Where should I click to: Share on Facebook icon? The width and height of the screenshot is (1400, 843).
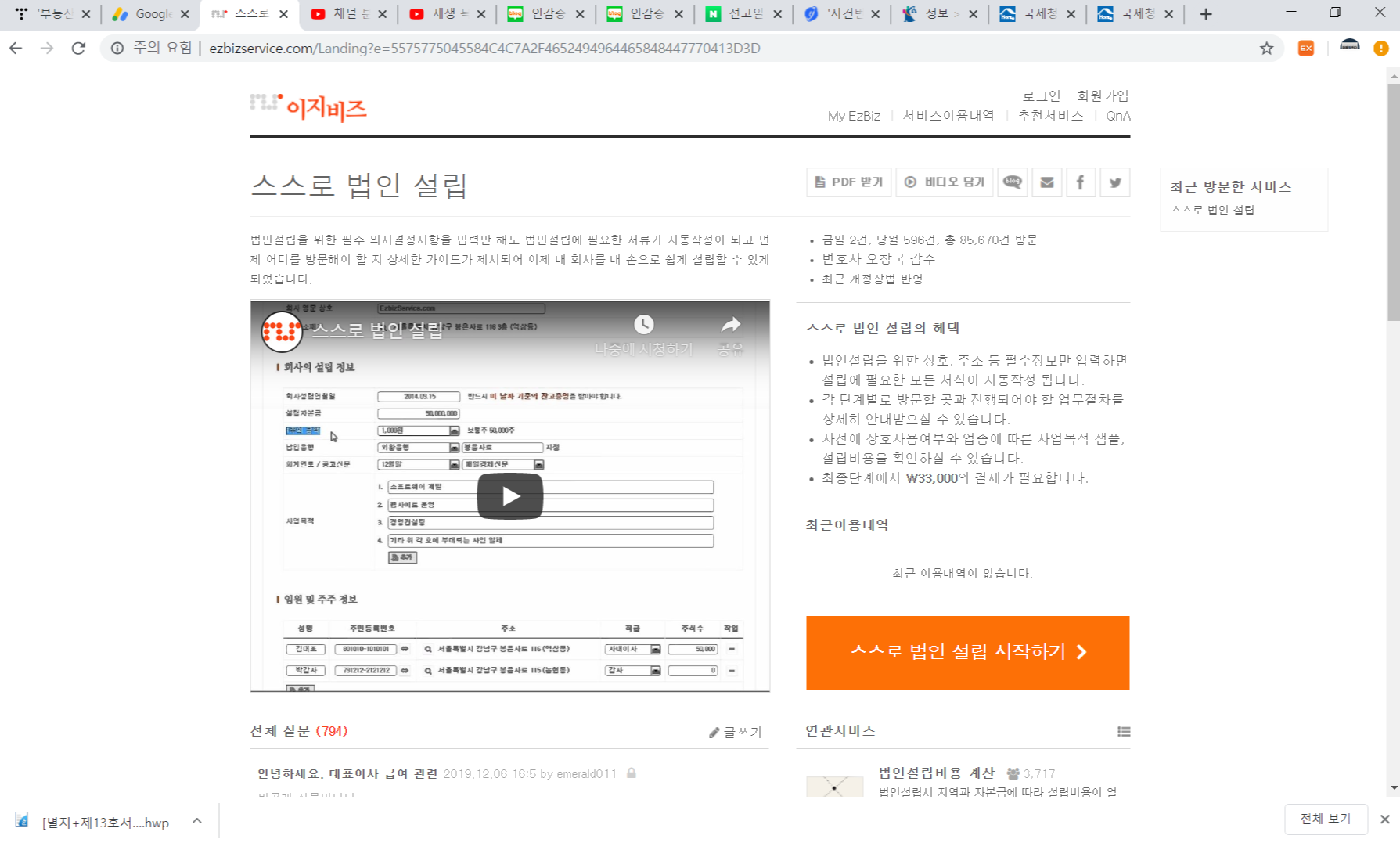1081,182
